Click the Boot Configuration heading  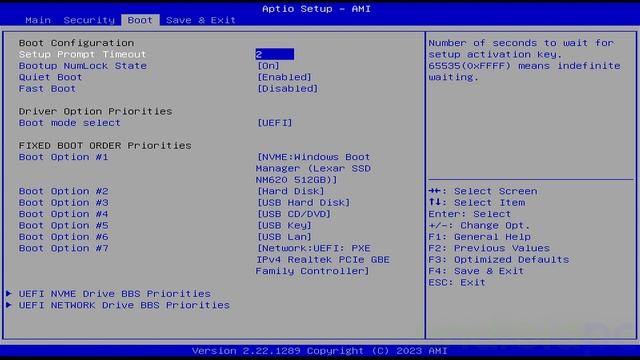[76, 43]
